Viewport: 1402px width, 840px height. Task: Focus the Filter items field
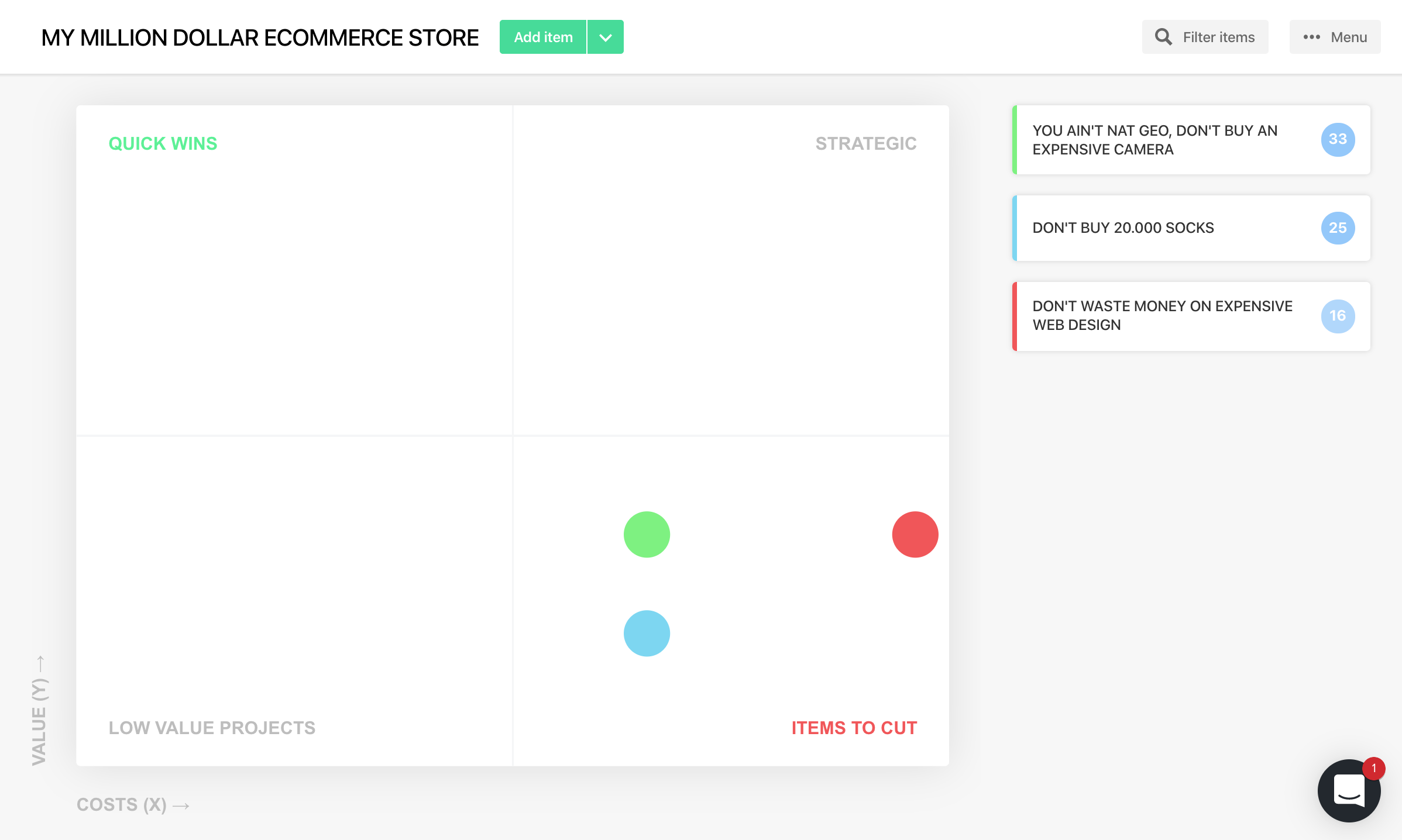click(1218, 37)
